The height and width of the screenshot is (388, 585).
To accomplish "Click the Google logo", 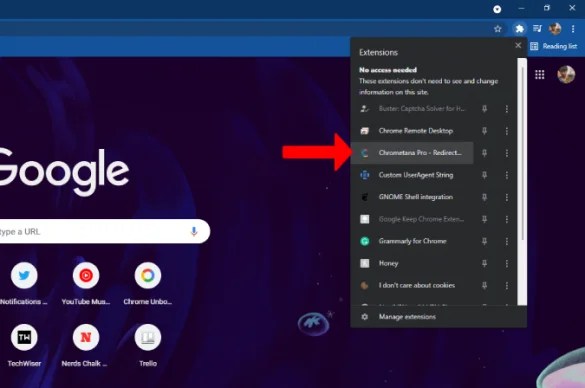I will click(x=64, y=172).
